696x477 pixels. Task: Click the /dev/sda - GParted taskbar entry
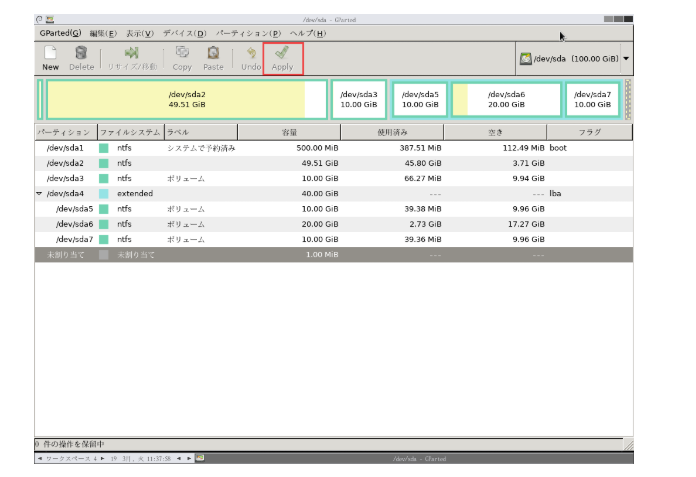418,458
